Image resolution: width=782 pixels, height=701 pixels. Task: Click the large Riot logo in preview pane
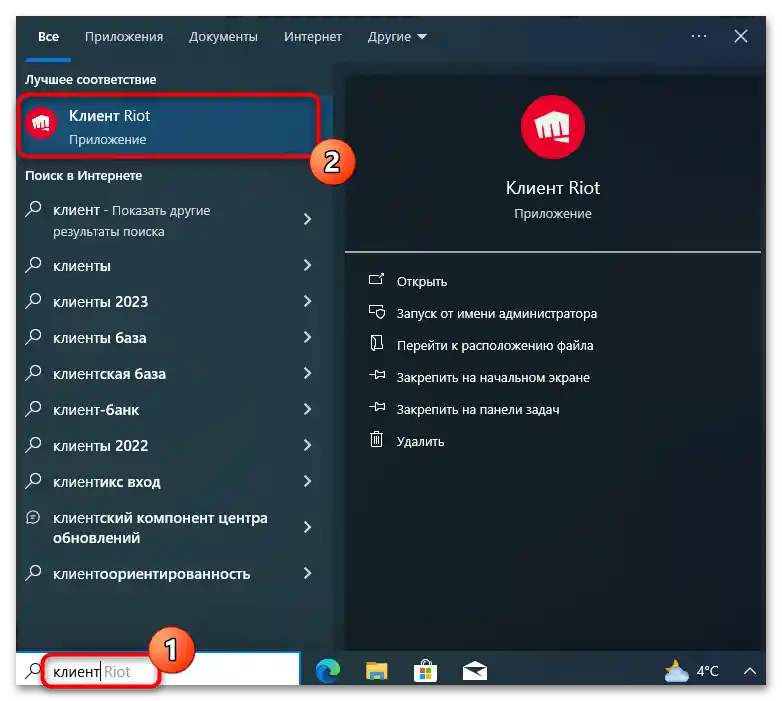click(x=553, y=127)
